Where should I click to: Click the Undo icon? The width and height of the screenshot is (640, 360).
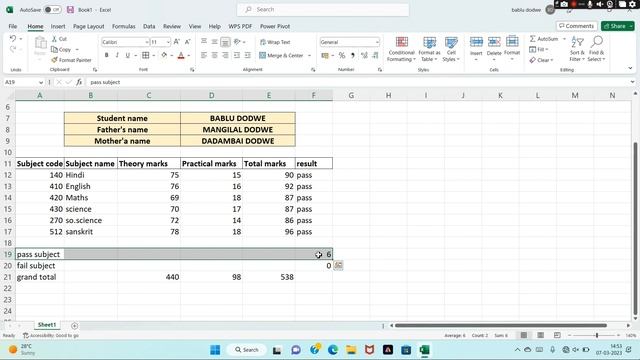(13, 39)
